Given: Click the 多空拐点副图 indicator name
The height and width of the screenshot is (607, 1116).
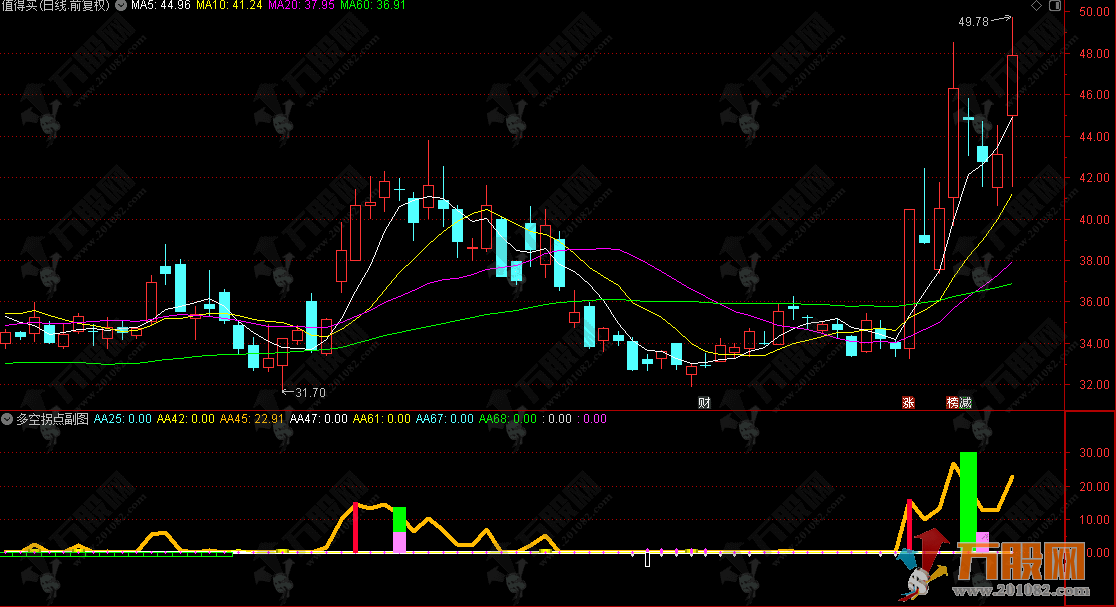Looking at the screenshot, I should click(52, 419).
